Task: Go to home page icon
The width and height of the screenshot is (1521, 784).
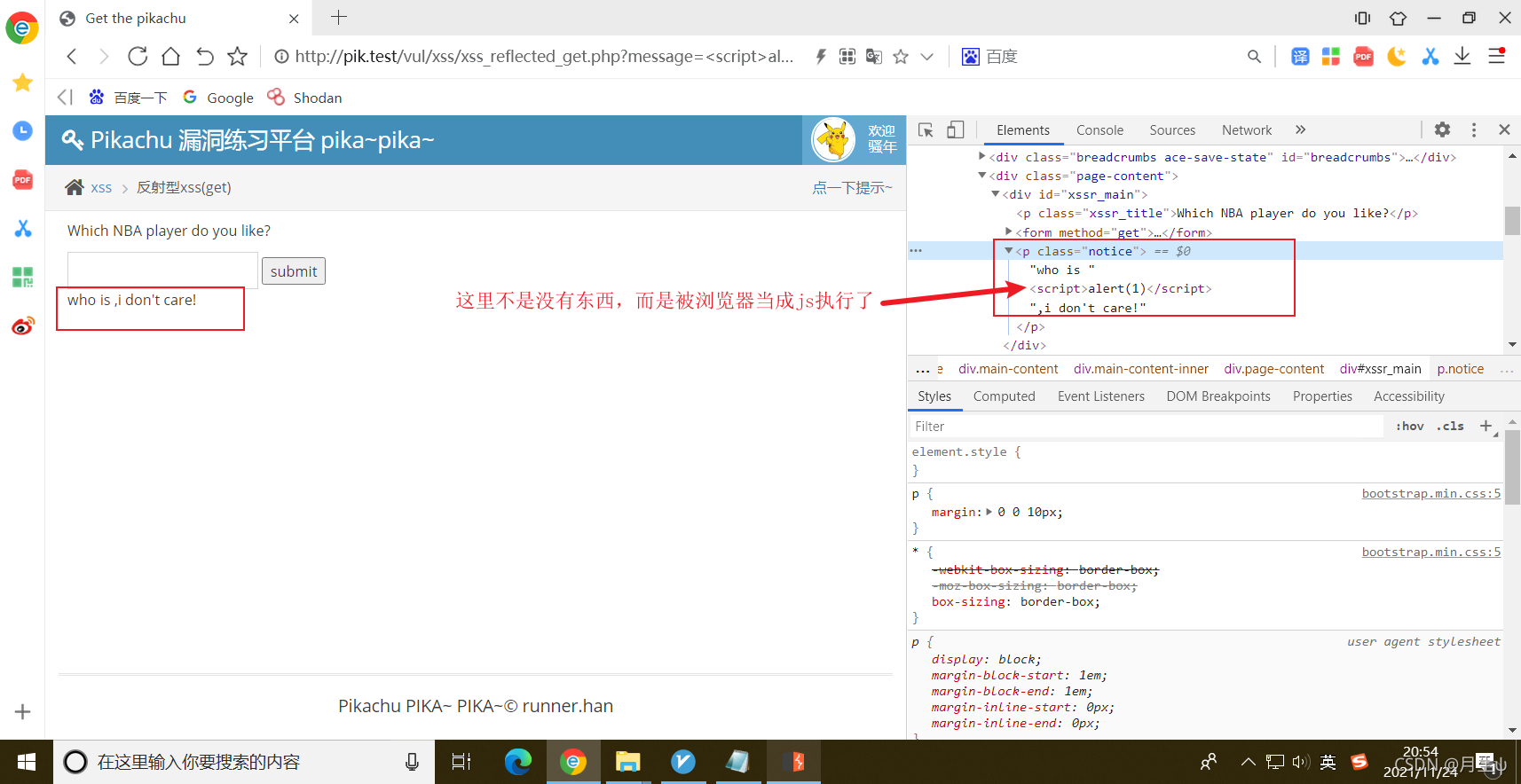Action: pyautogui.click(x=170, y=57)
